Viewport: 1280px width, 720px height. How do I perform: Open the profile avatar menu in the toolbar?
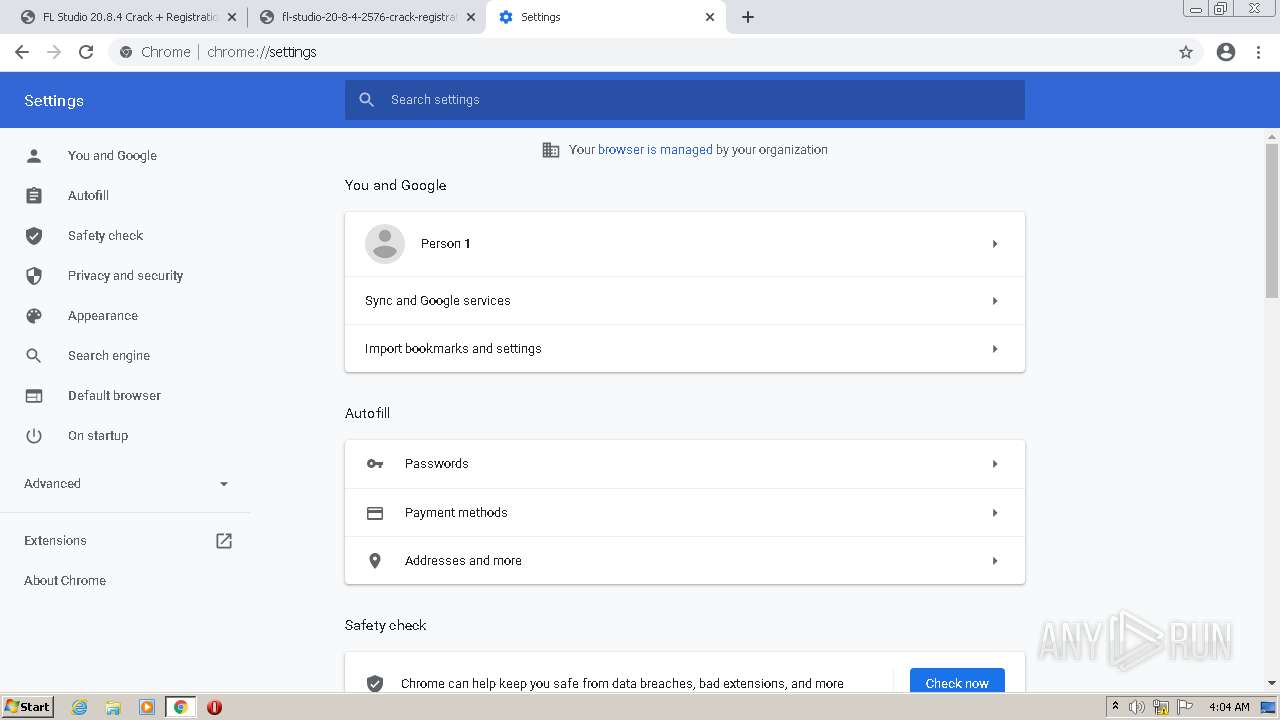(x=1226, y=52)
